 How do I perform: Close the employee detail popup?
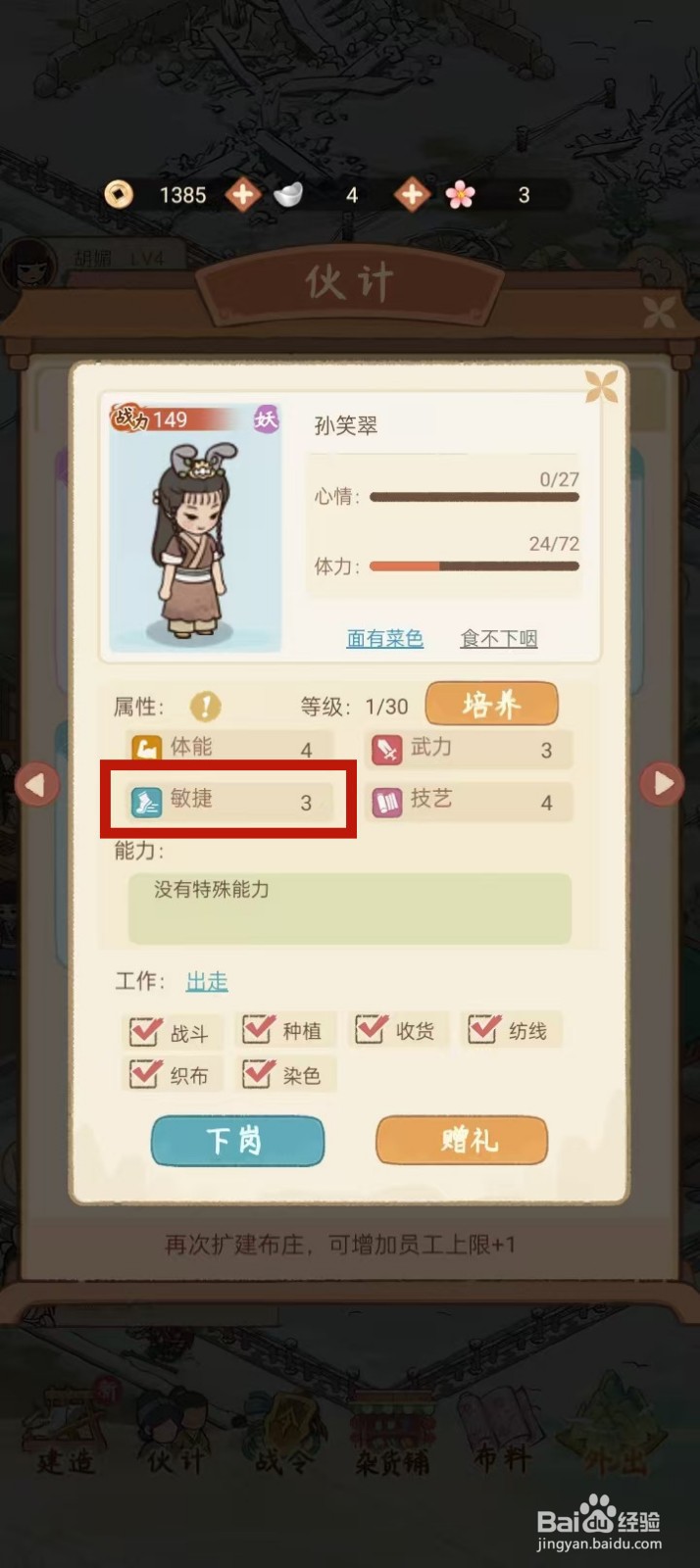(x=601, y=386)
